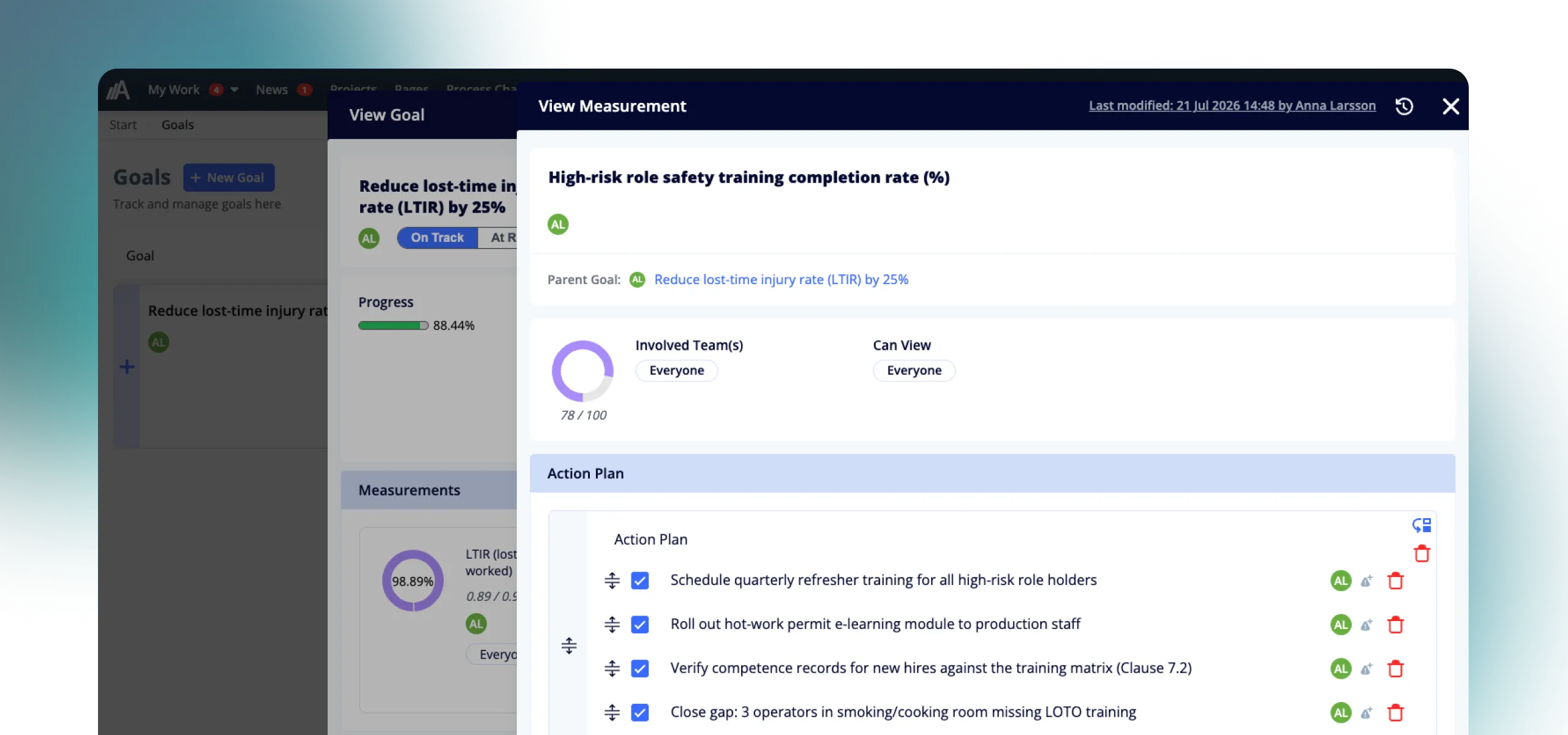Open the Last modified by Anna Larsson link
This screenshot has width=1568, height=735.
(x=1232, y=105)
